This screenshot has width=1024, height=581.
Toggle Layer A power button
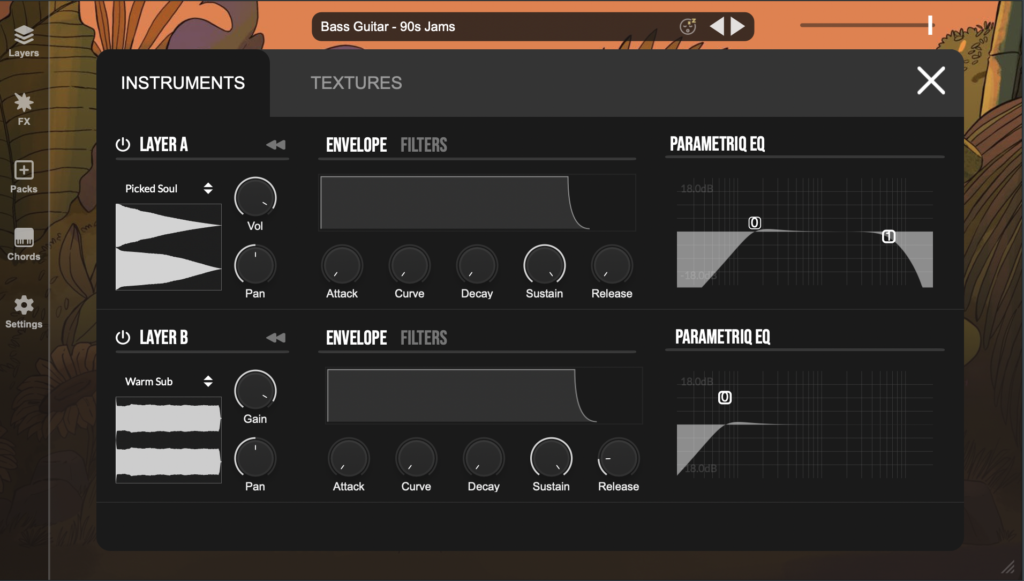[123, 145]
